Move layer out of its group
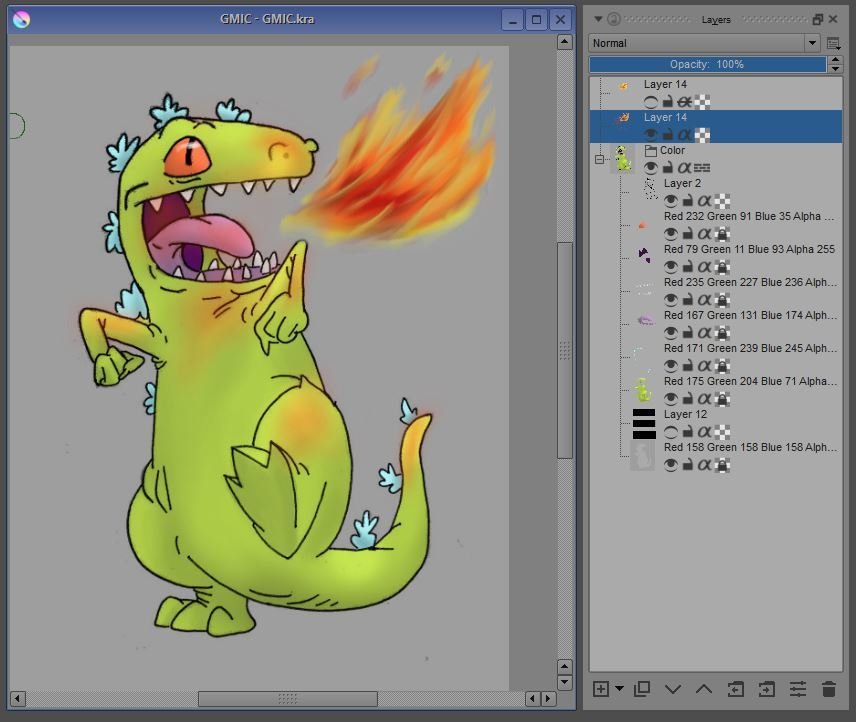Viewport: 856px width, 722px height. point(735,689)
